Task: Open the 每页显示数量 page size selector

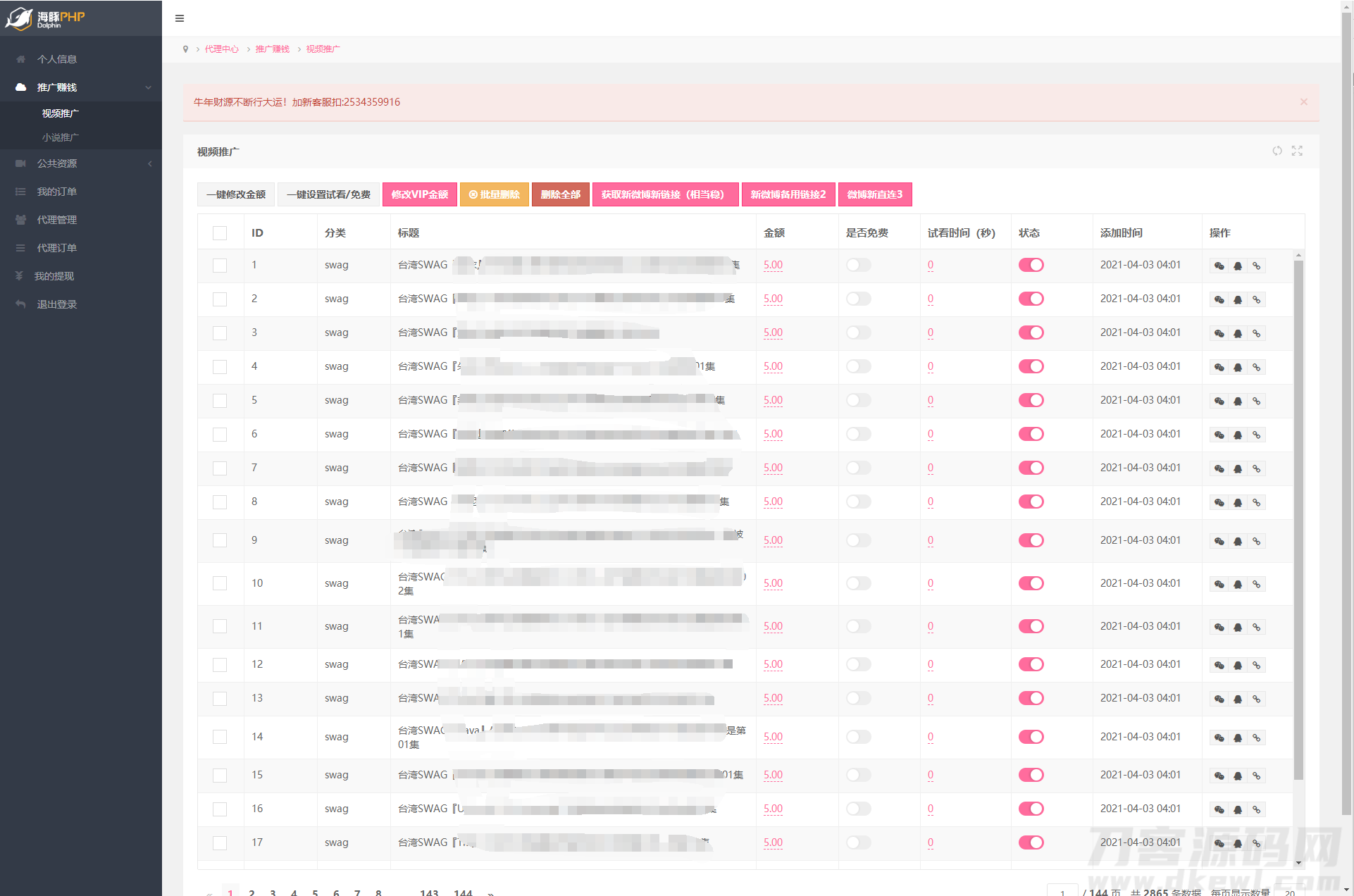Action: pos(1290,892)
